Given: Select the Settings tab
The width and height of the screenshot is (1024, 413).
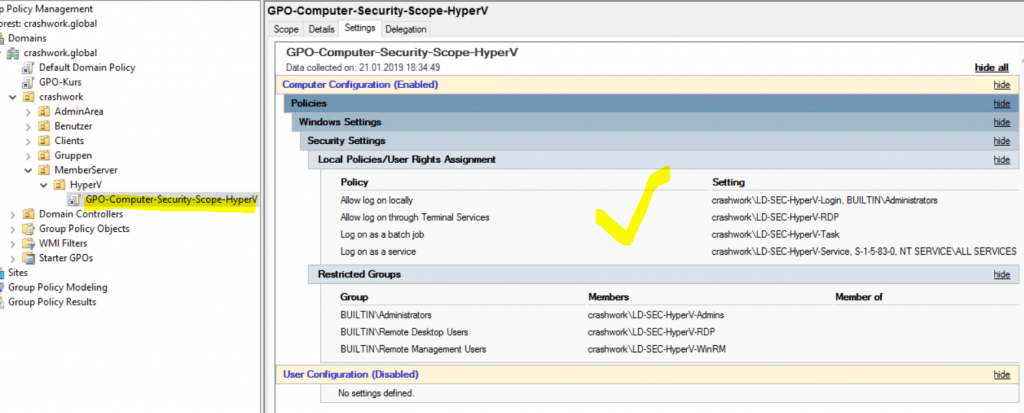Looking at the screenshot, I should point(360,28).
